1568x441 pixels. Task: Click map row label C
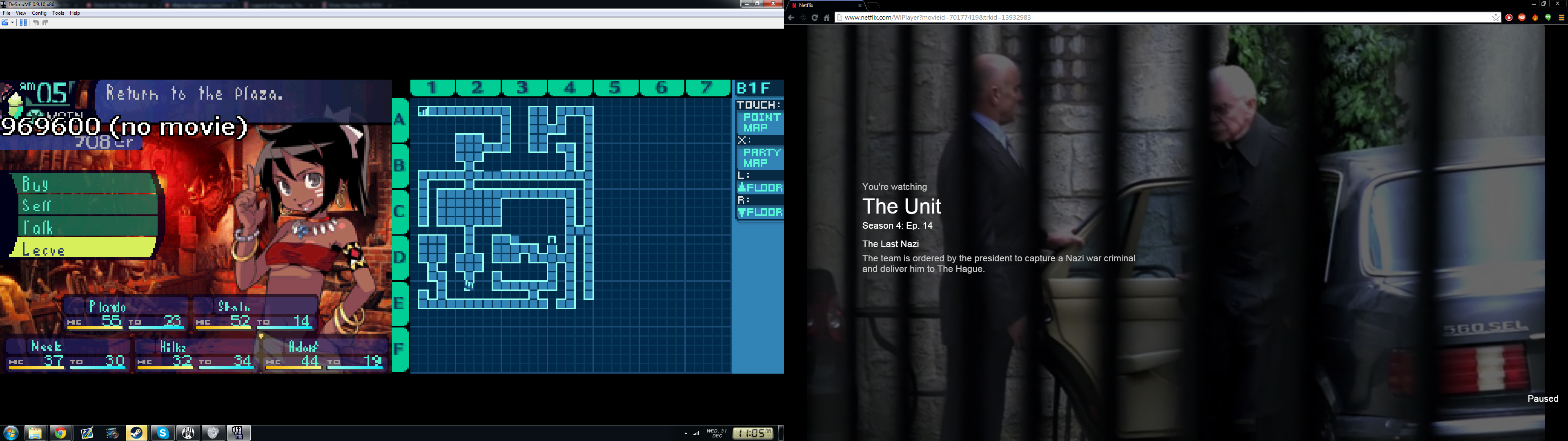pyautogui.click(x=400, y=212)
